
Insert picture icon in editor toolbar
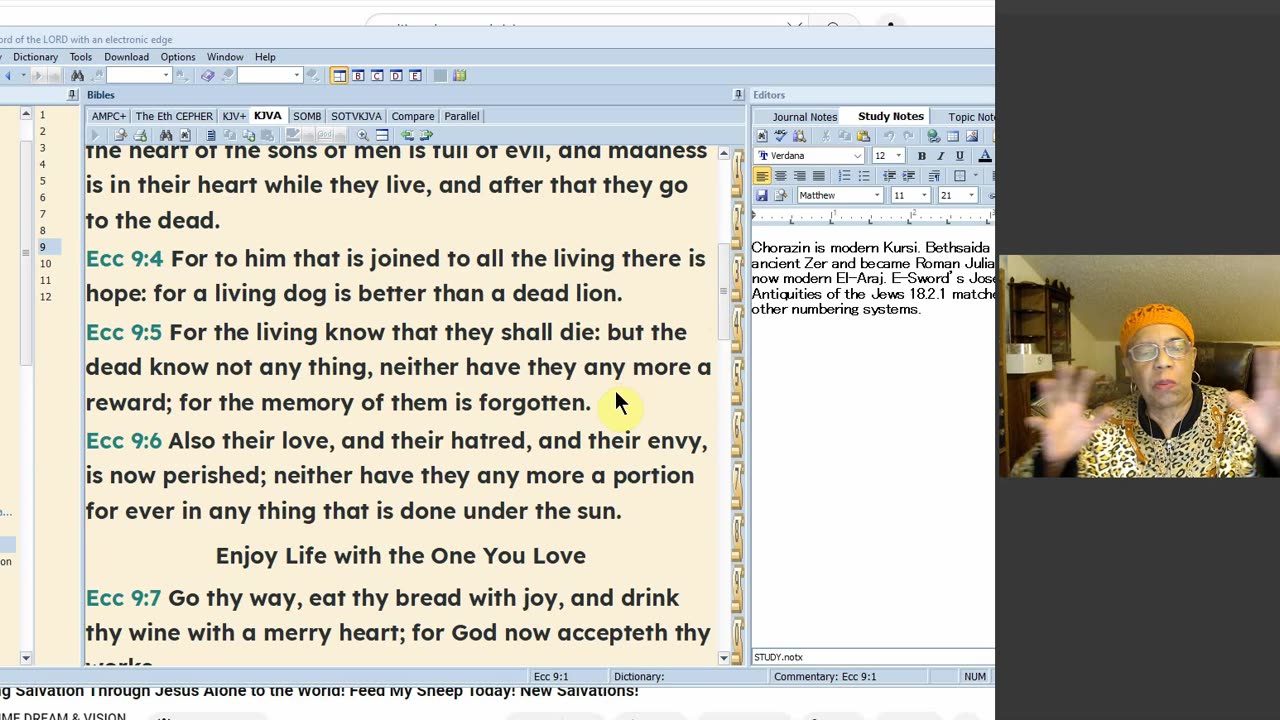[x=972, y=136]
